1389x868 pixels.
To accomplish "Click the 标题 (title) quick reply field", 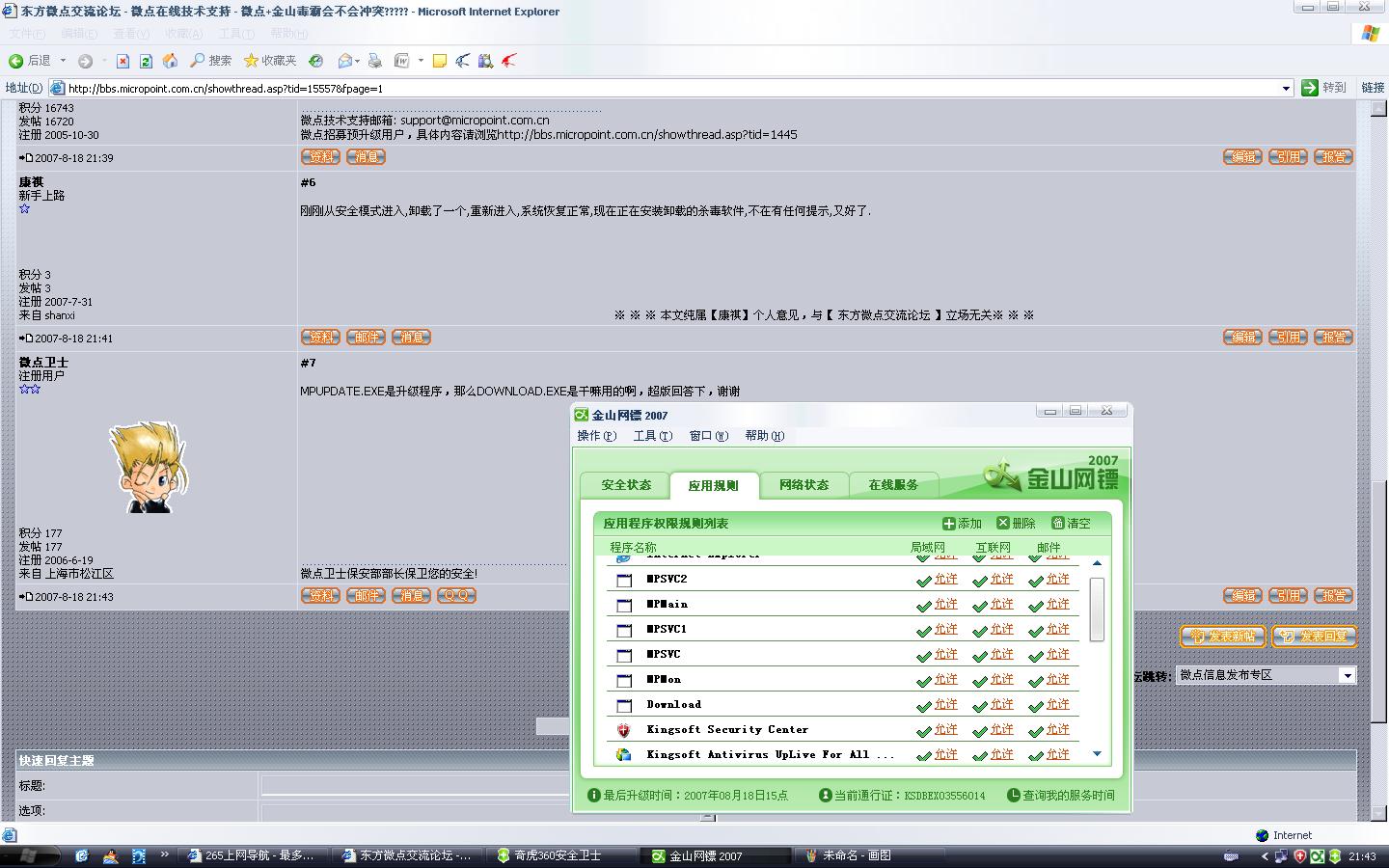I will tap(416, 786).
